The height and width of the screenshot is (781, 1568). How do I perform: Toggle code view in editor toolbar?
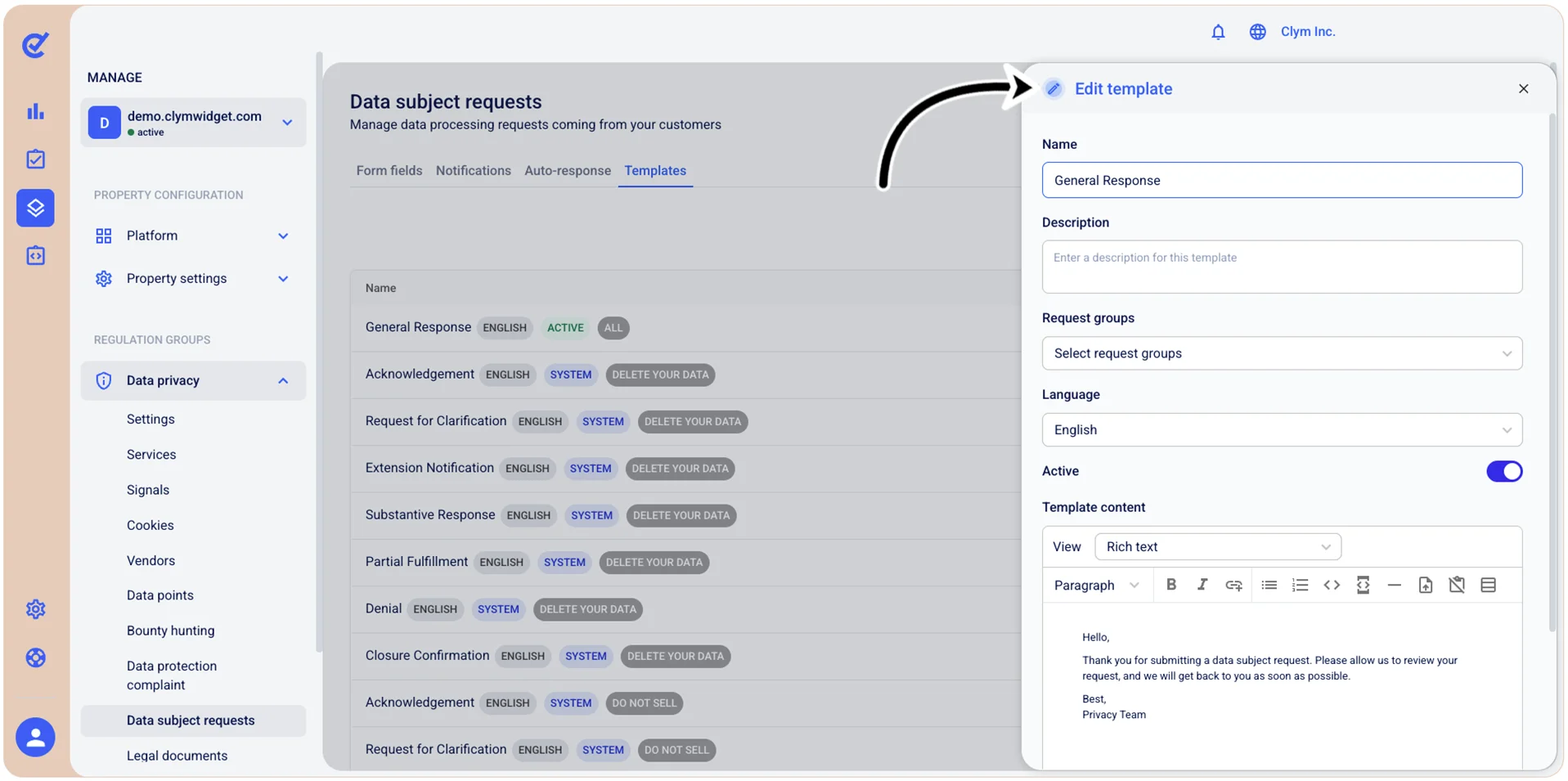[1332, 585]
